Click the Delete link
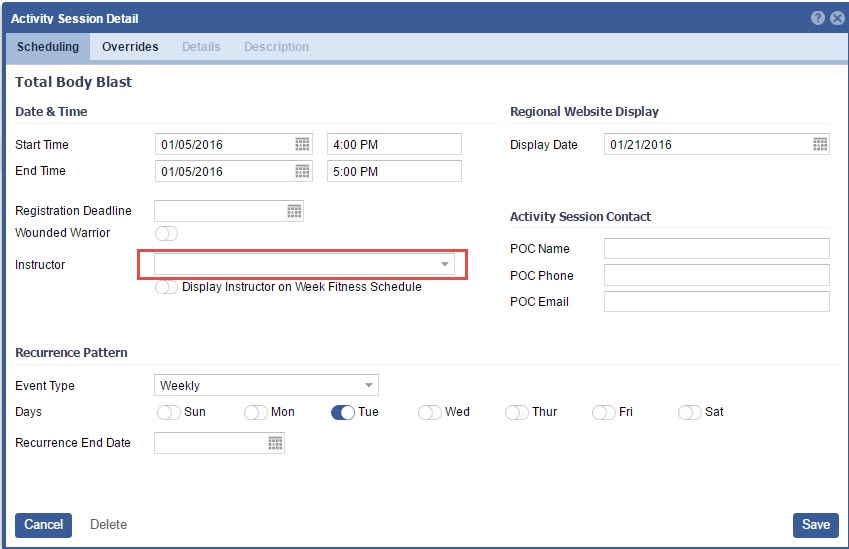The width and height of the screenshot is (849, 549). pos(108,525)
